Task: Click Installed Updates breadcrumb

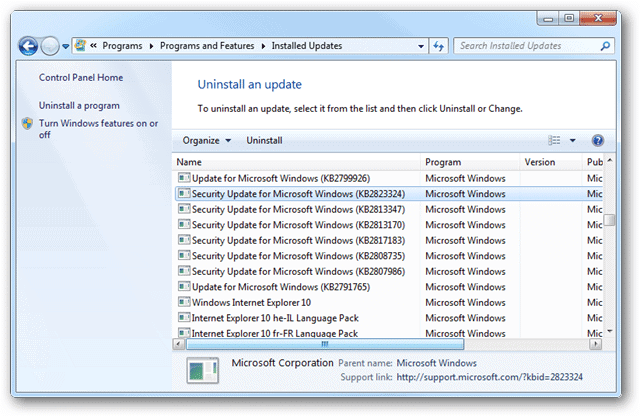Action: coord(307,46)
